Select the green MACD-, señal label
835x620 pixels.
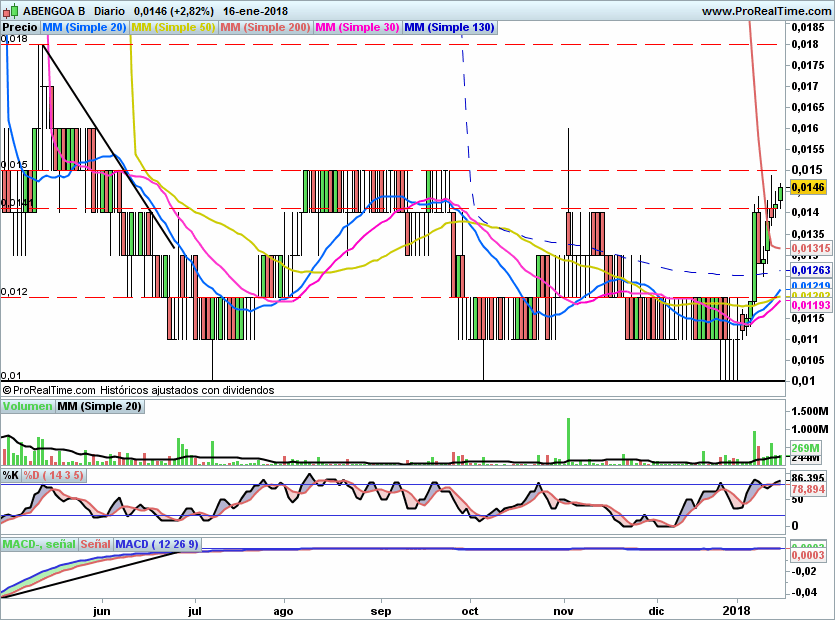[x=39, y=544]
